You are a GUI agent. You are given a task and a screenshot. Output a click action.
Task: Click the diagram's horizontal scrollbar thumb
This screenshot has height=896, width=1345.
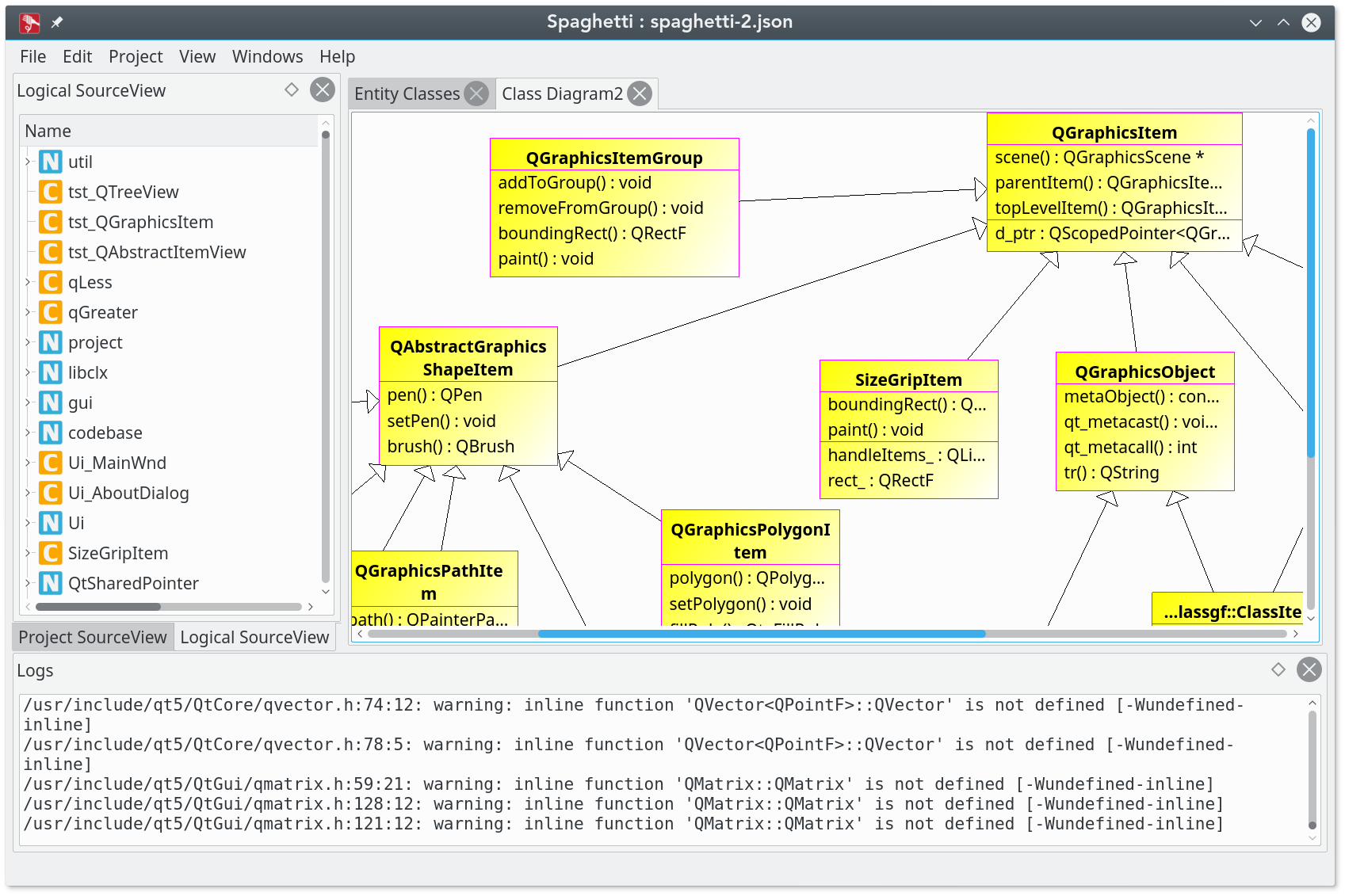click(x=761, y=634)
